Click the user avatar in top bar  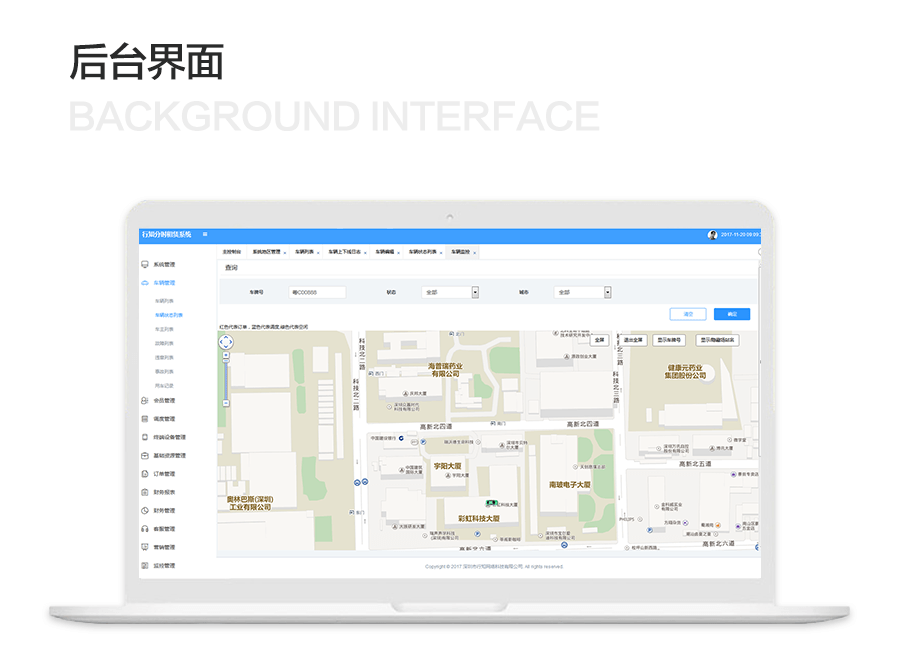click(x=713, y=235)
